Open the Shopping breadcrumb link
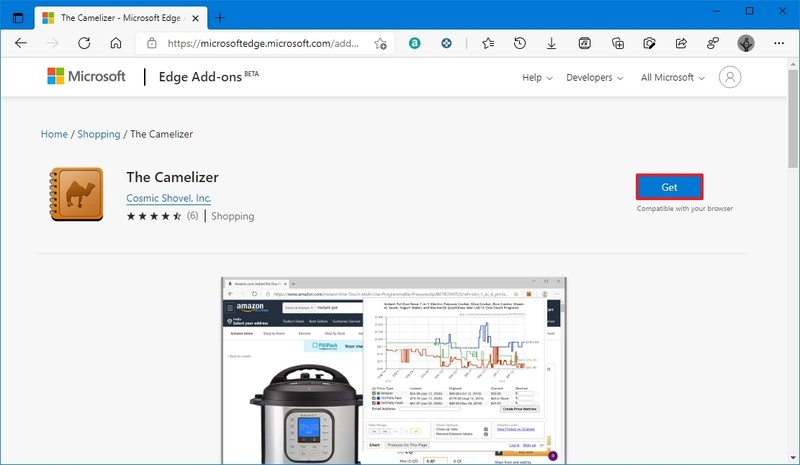Screen dimensions: 800x465 [98, 134]
